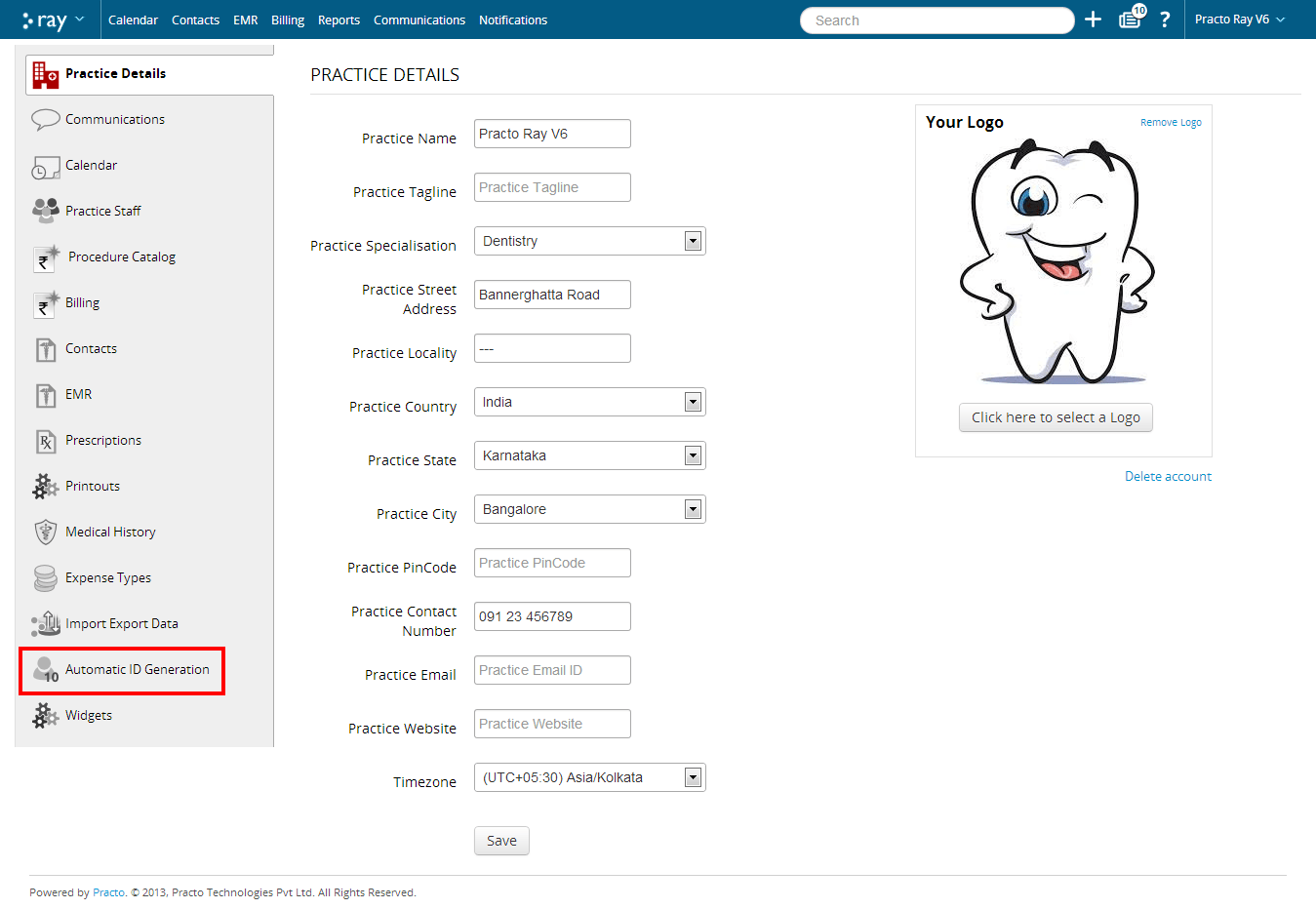Click the add (+) icon in top bar
The width and height of the screenshot is (1316, 909).
pos(1093,20)
